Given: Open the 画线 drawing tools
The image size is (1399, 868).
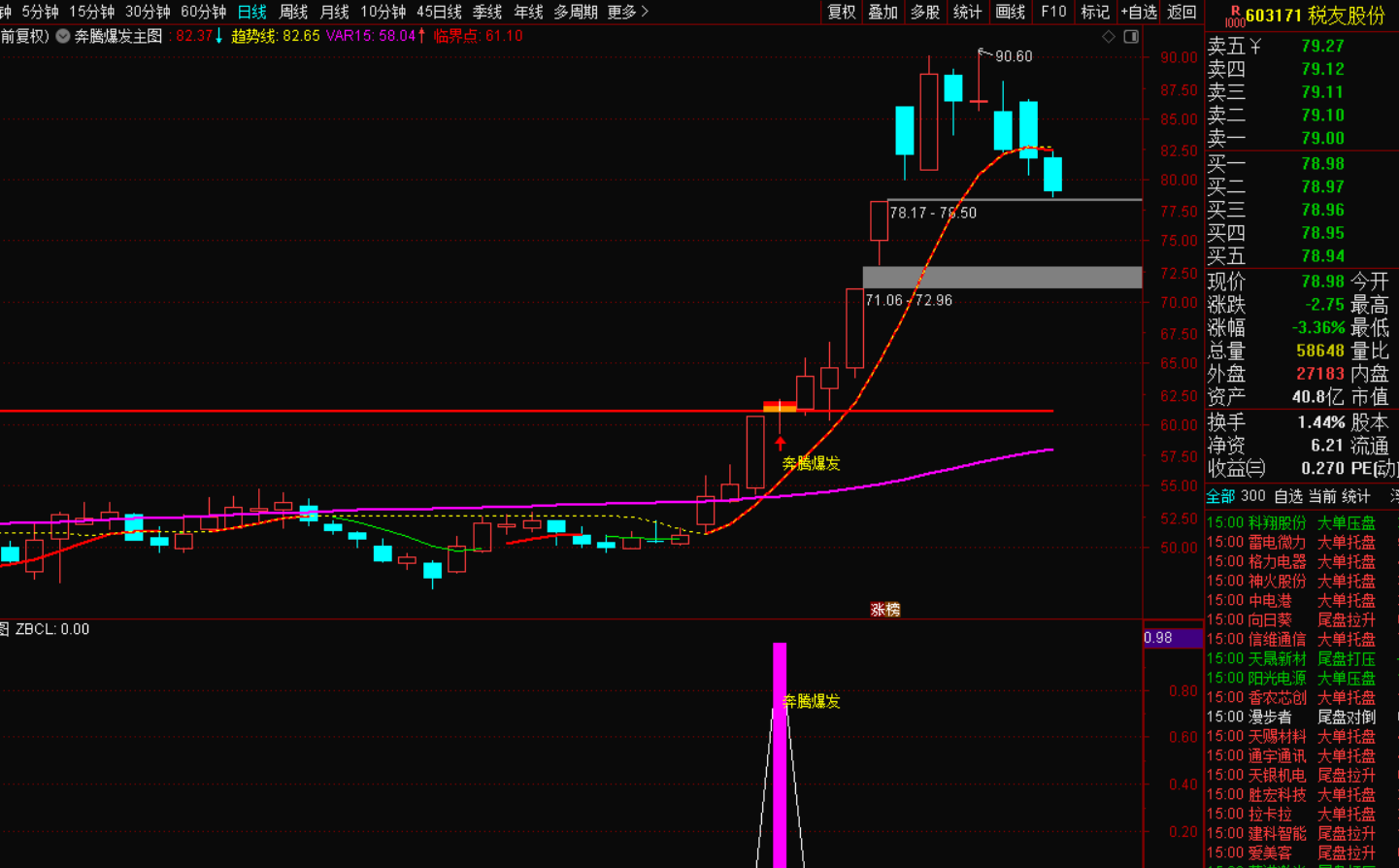Looking at the screenshot, I should 1010,12.
